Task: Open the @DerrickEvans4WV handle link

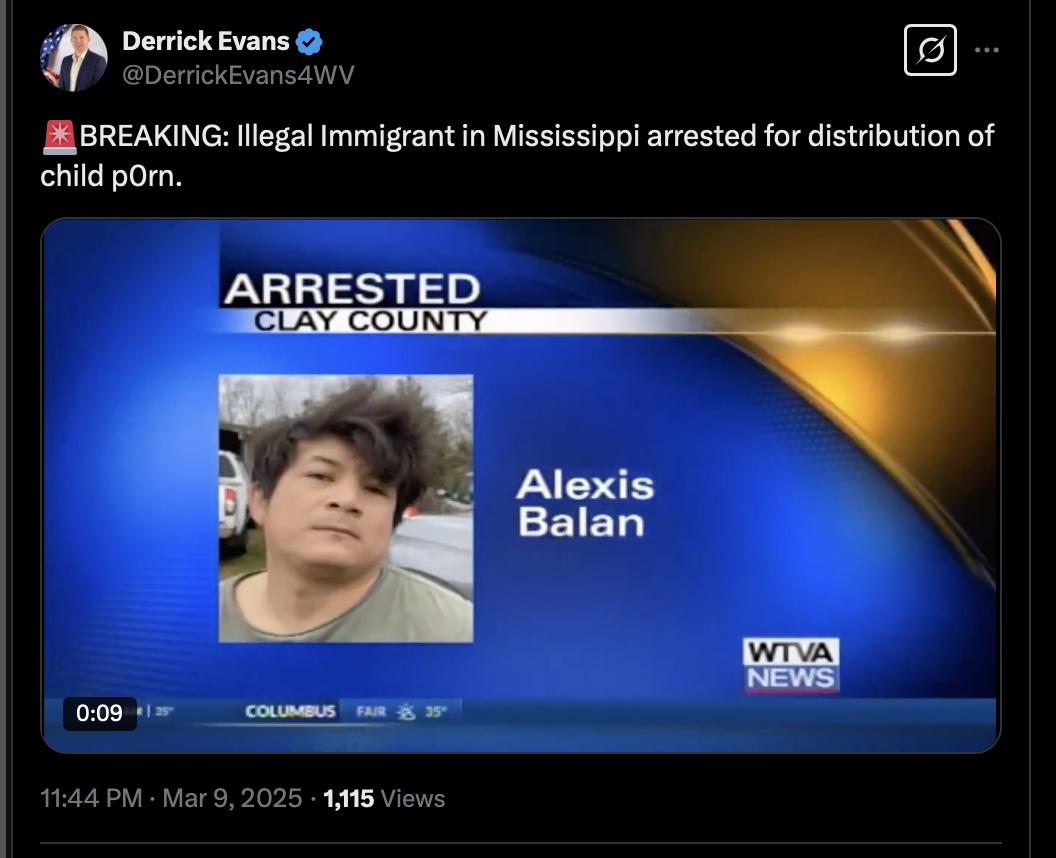Action: click(x=238, y=75)
